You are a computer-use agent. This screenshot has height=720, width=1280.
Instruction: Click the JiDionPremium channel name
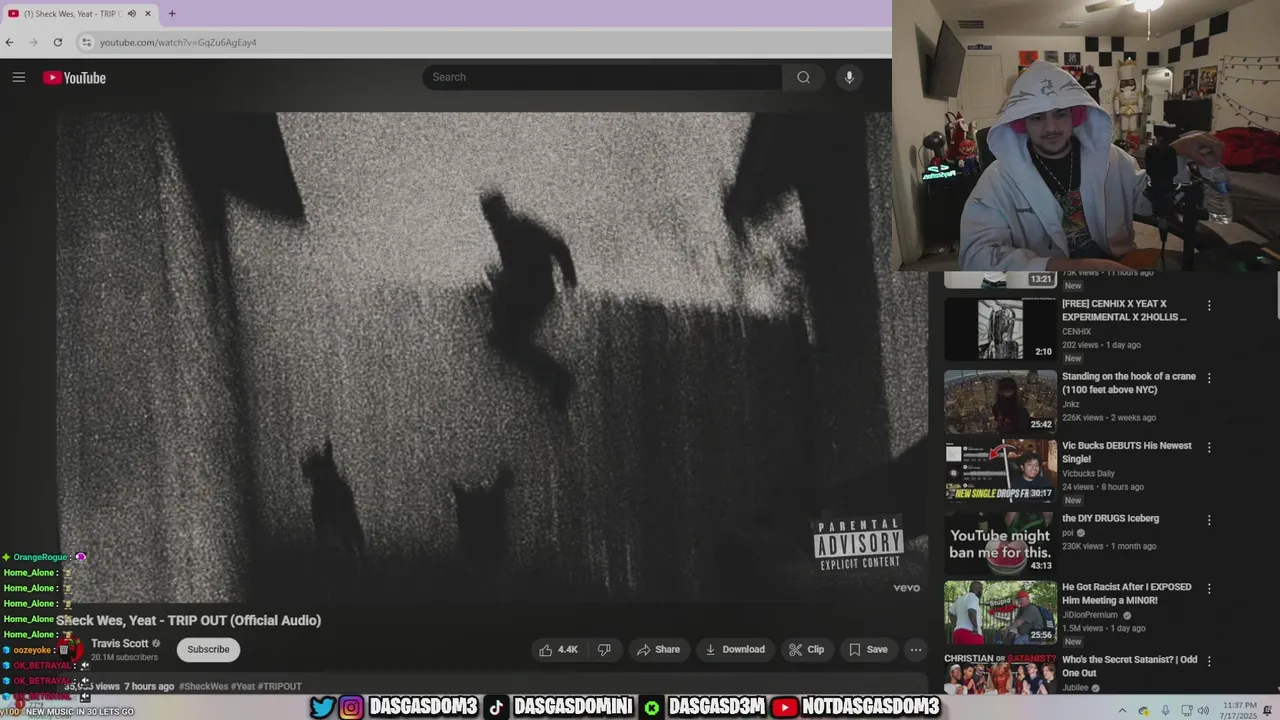click(1090, 615)
